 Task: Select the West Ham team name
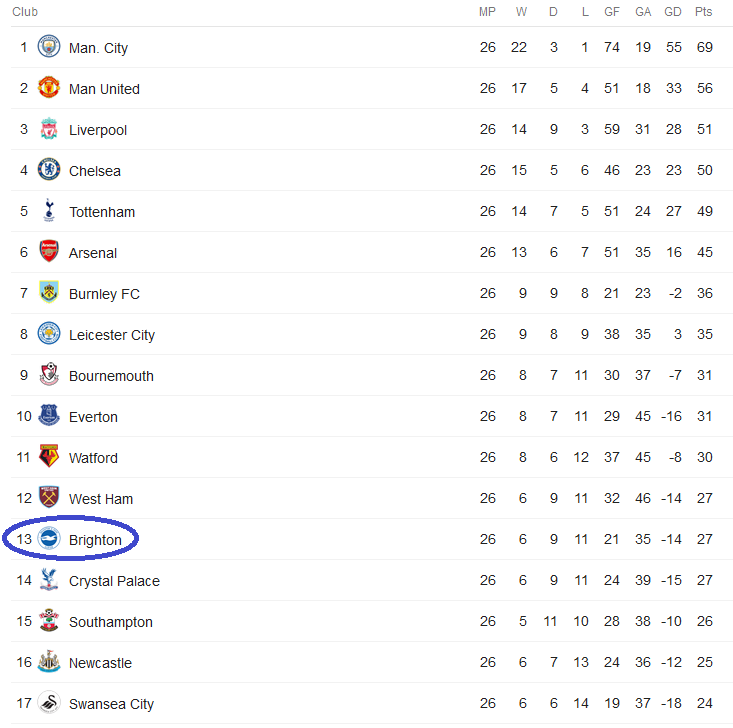pyautogui.click(x=101, y=499)
